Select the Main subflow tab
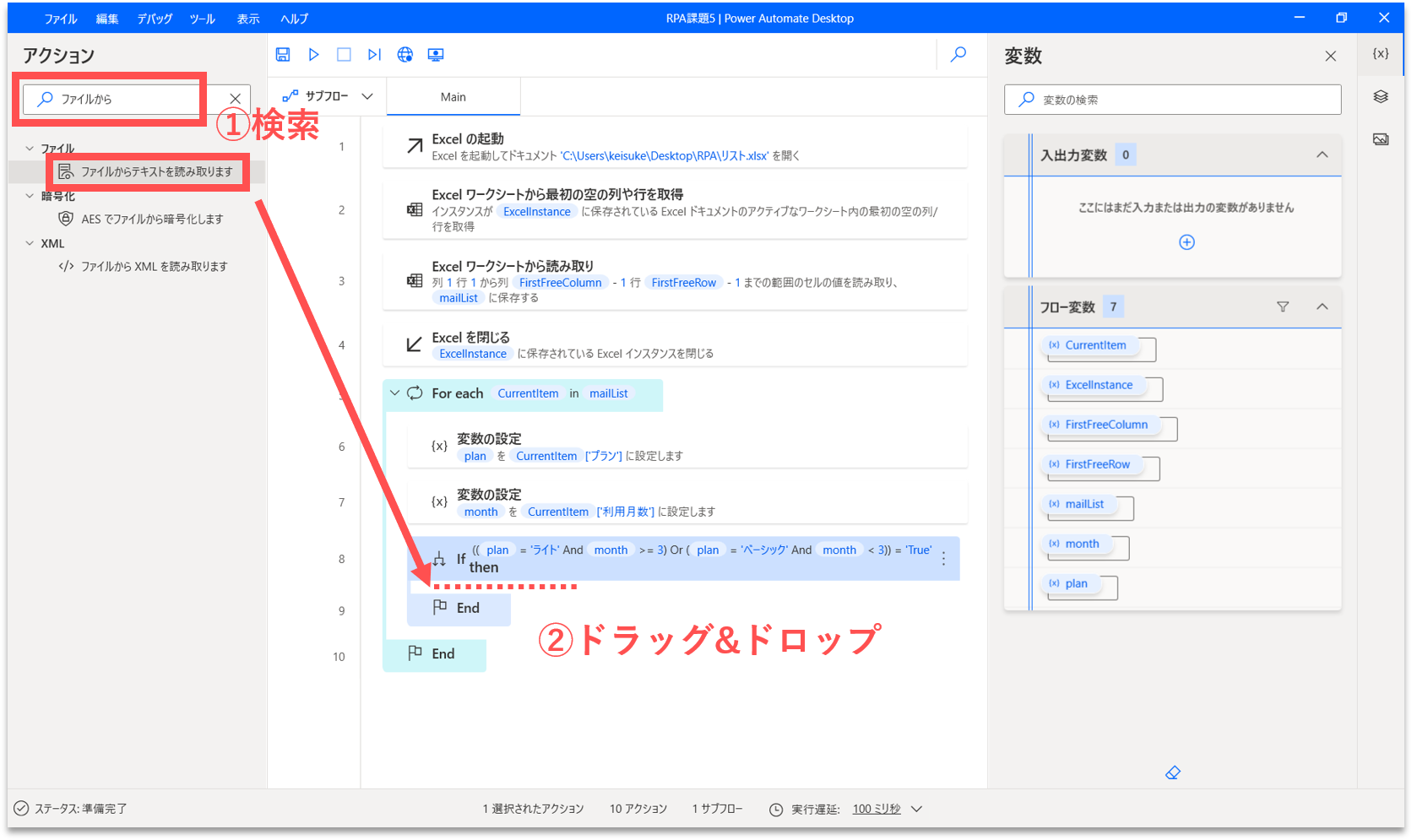Viewport: 1412px width, 840px height. 453,97
